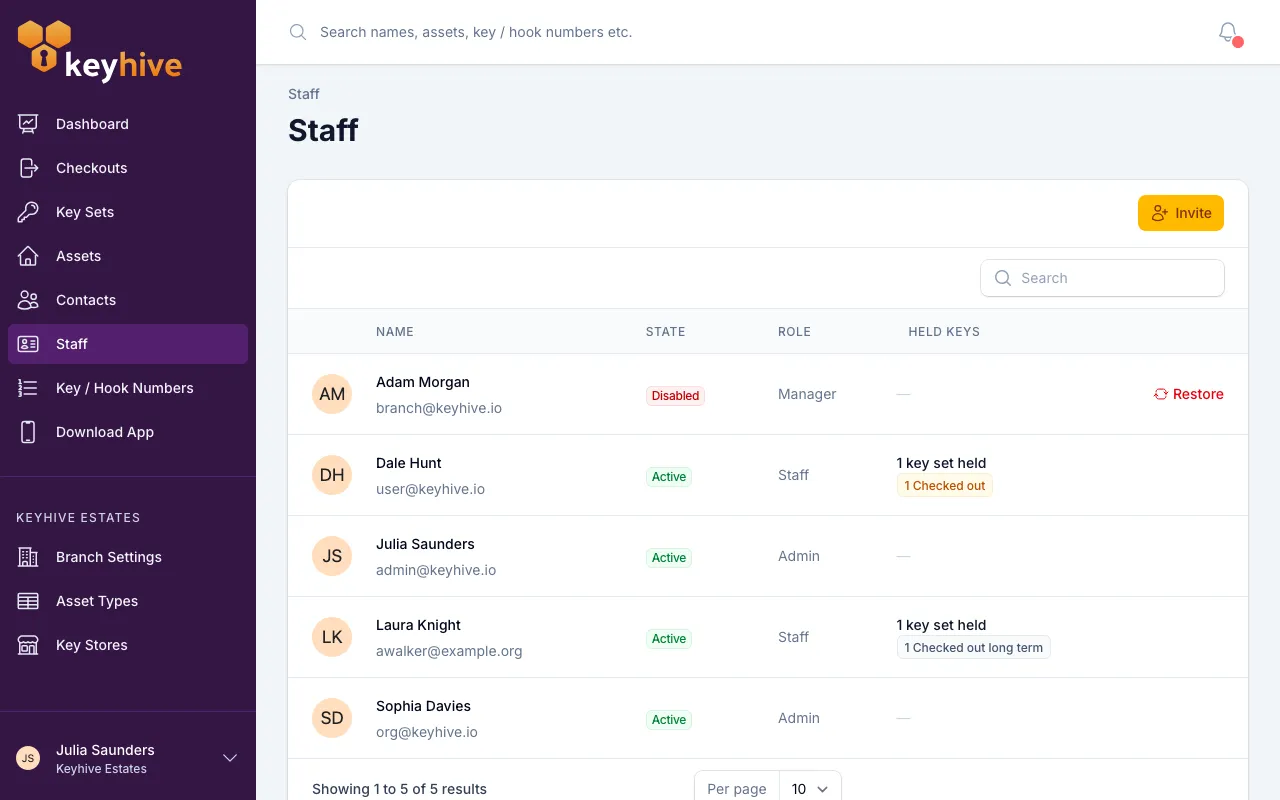Screen dimensions: 1280x800
Task: Click the Dashboard chart icon
Action: 28,124
